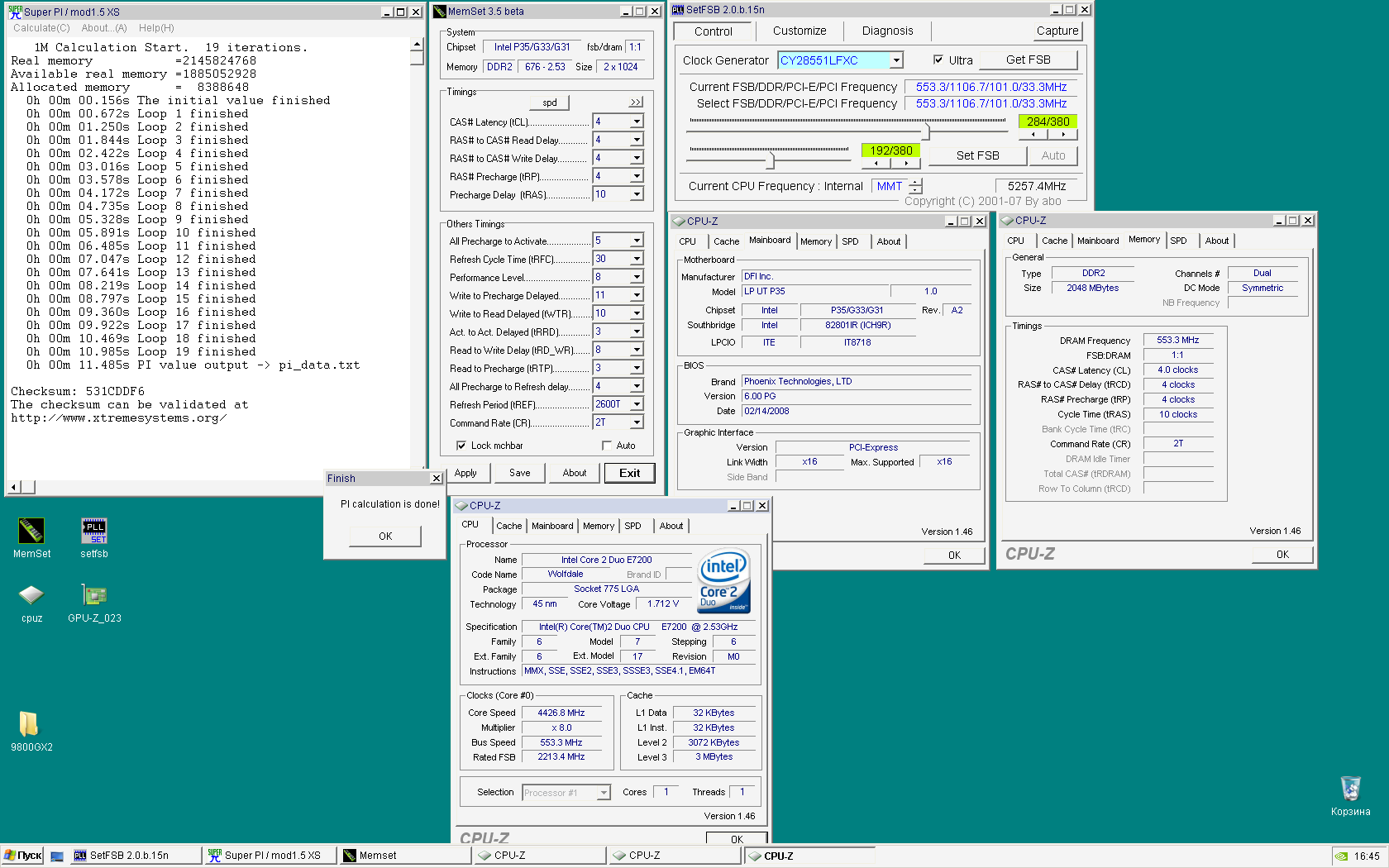Click the show desktop quick launch icon
The image size is (1389, 868).
[57, 856]
